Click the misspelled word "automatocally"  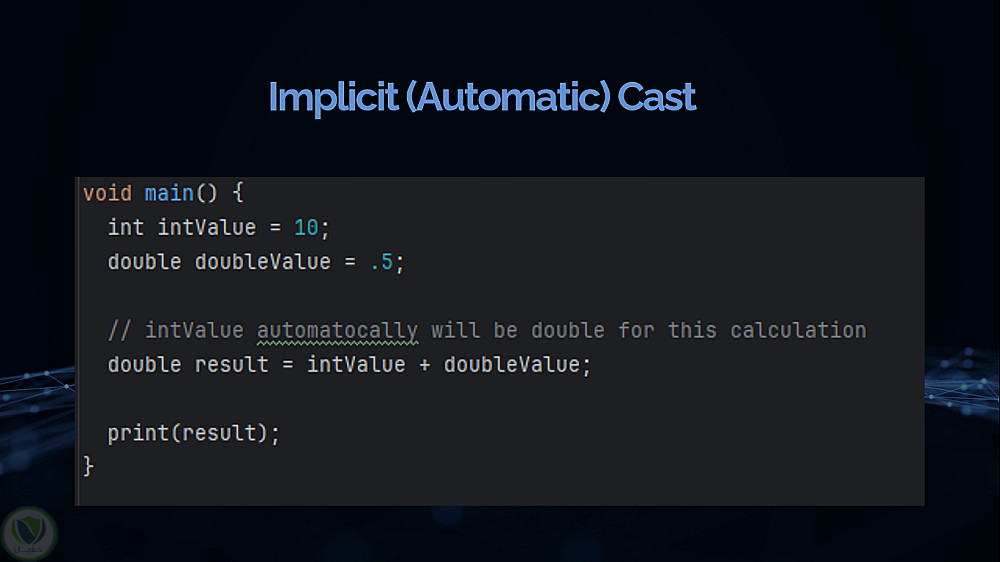pos(337,330)
